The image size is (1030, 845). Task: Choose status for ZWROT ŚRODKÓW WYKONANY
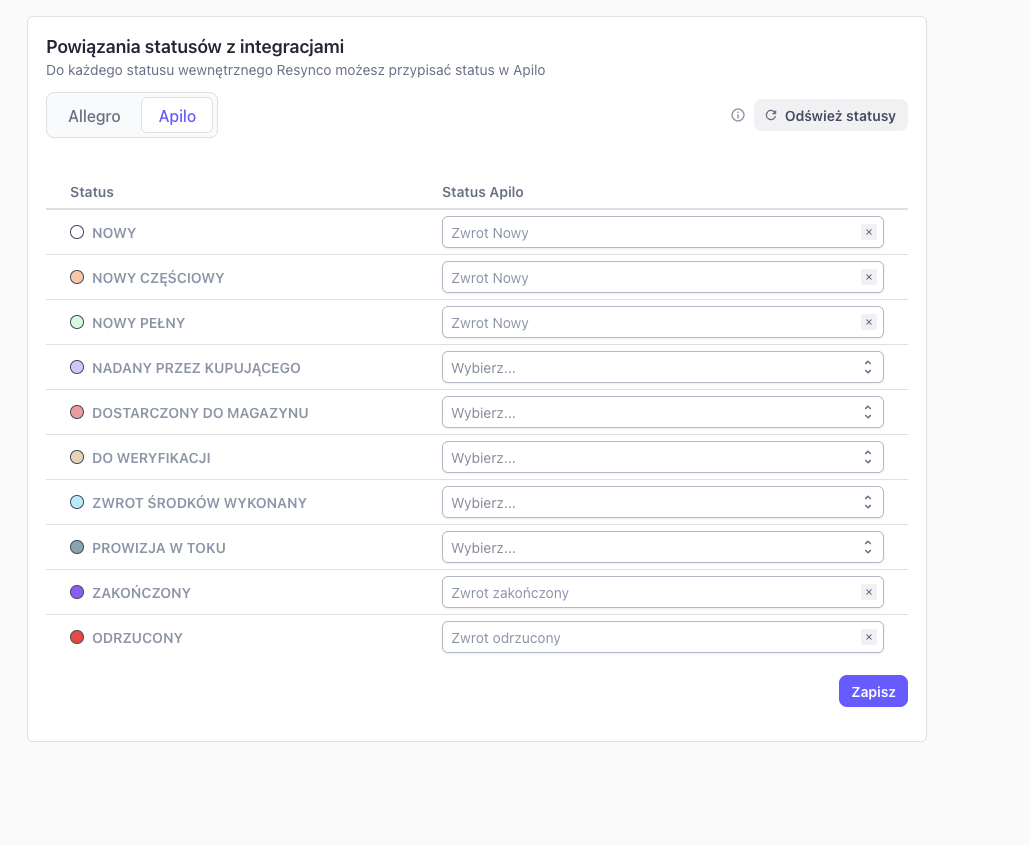(x=663, y=502)
